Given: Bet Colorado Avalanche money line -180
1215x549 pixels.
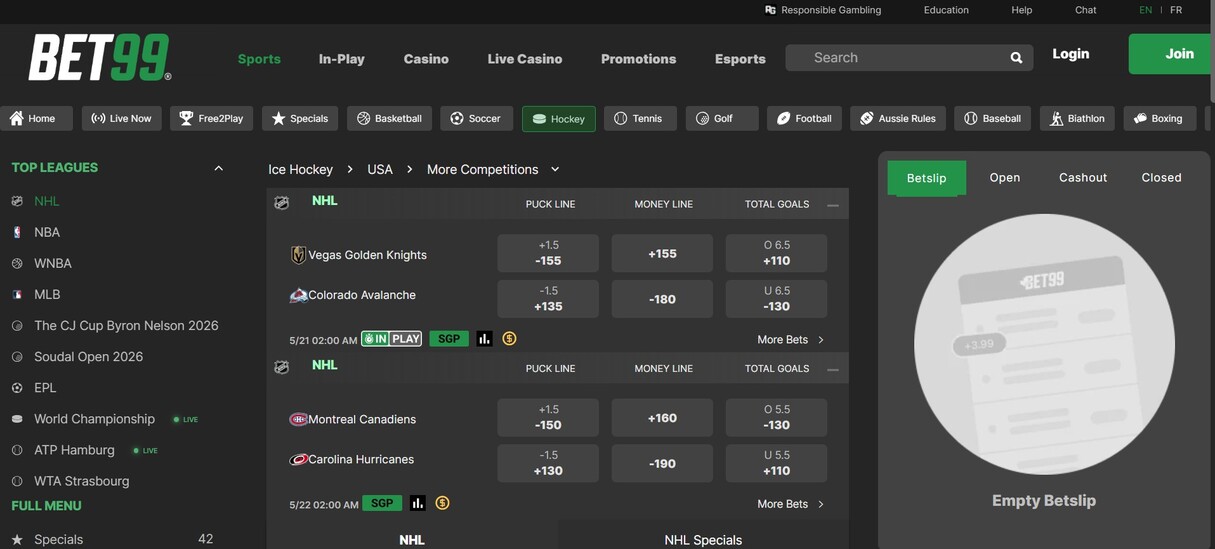Looking at the screenshot, I should (662, 299).
